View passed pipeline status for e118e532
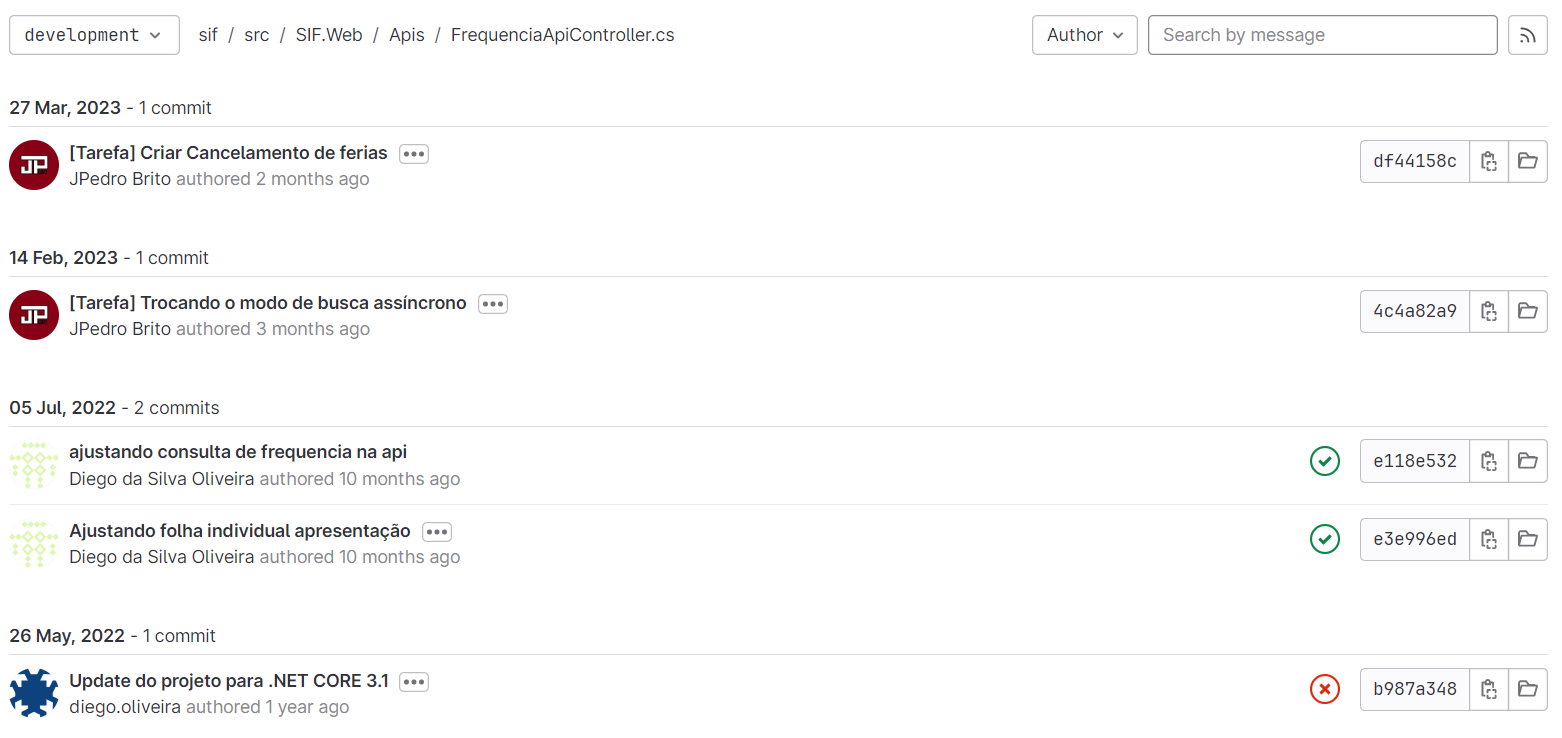 [1325, 461]
